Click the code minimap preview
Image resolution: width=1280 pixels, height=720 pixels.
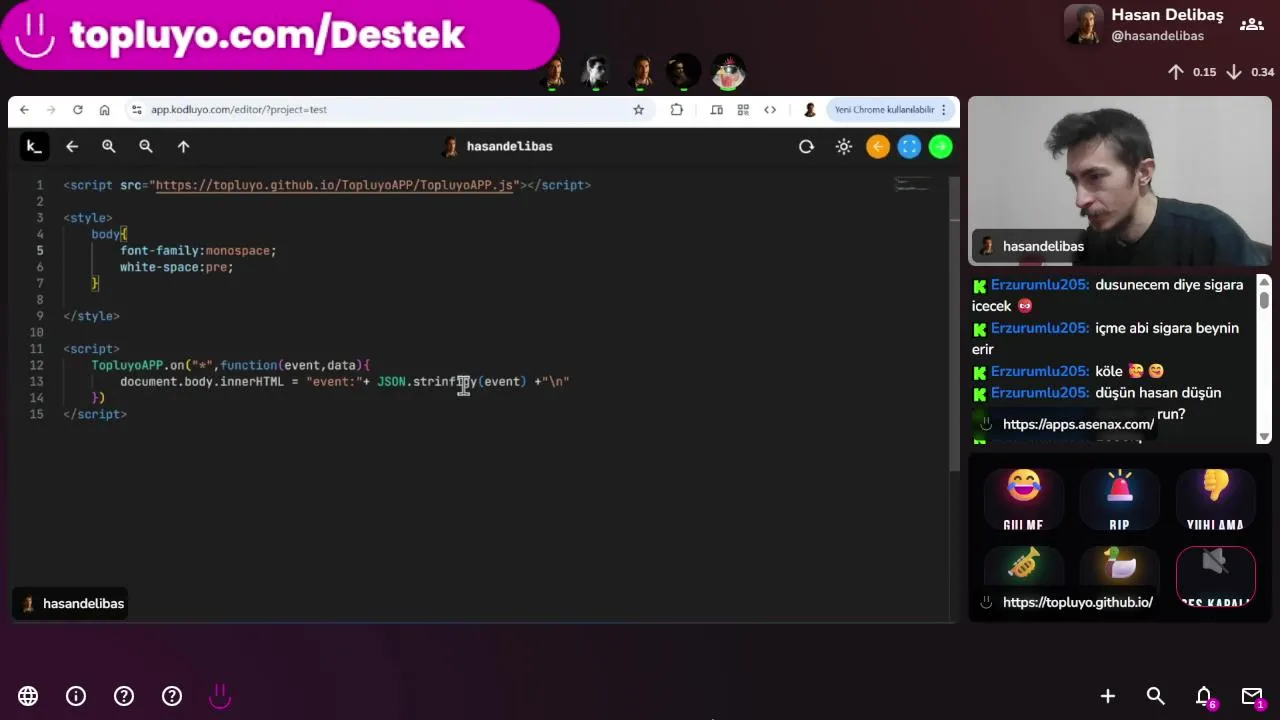[x=912, y=185]
